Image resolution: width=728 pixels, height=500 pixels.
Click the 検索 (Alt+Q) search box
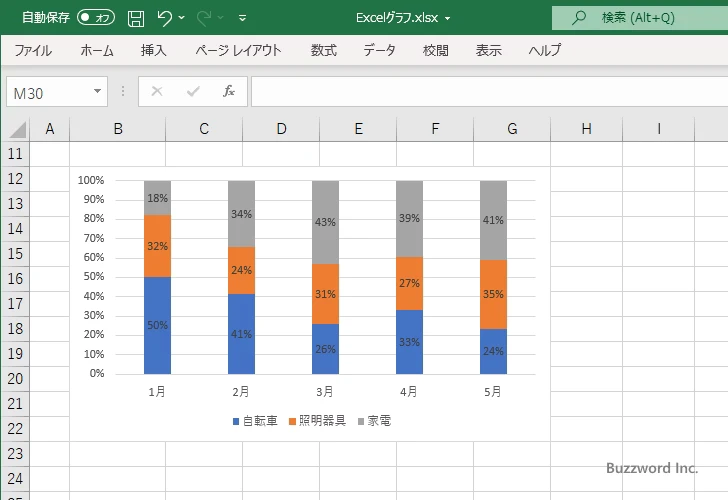(640, 18)
